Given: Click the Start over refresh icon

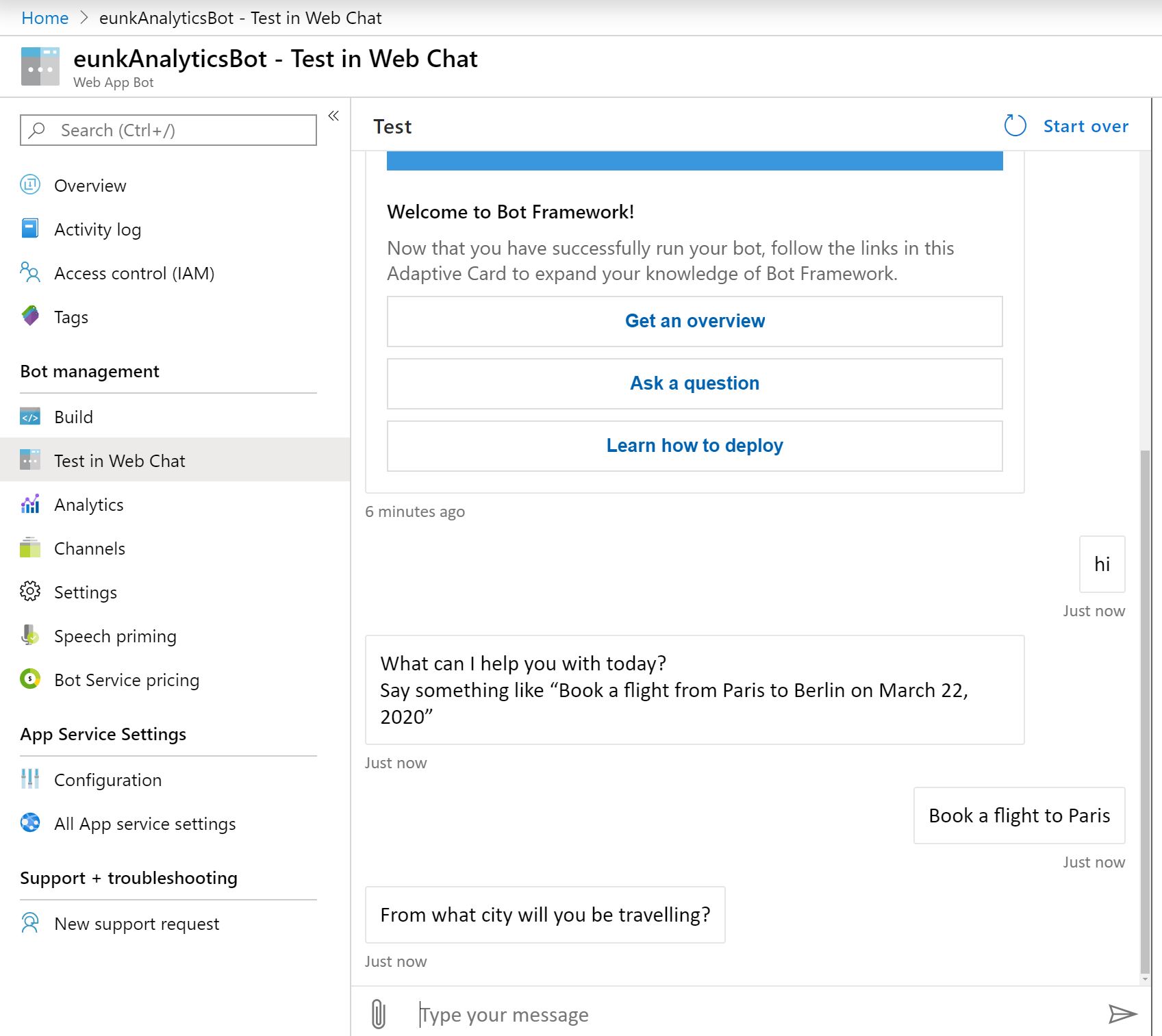Looking at the screenshot, I should point(1015,126).
